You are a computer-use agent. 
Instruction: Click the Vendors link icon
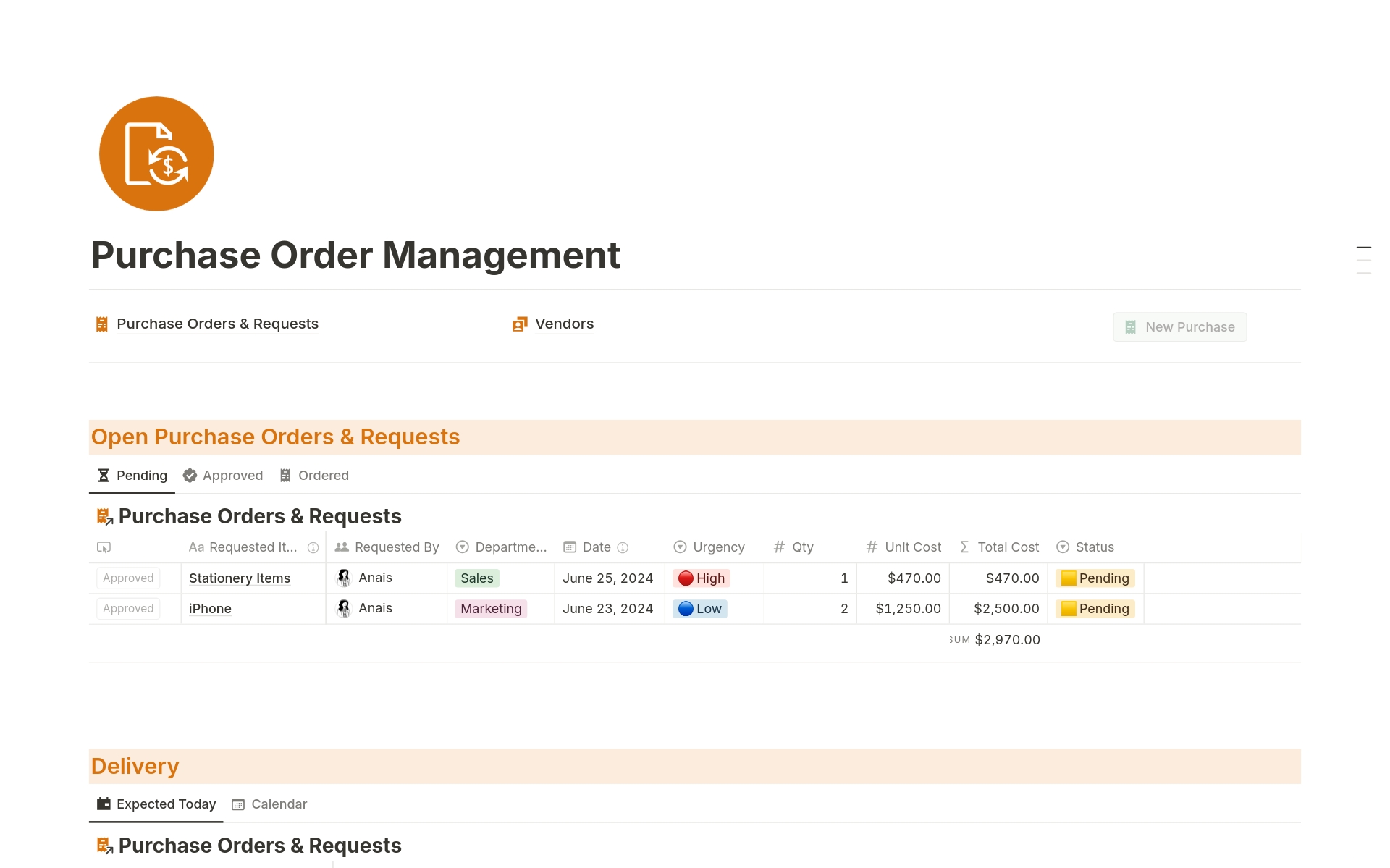(x=520, y=324)
